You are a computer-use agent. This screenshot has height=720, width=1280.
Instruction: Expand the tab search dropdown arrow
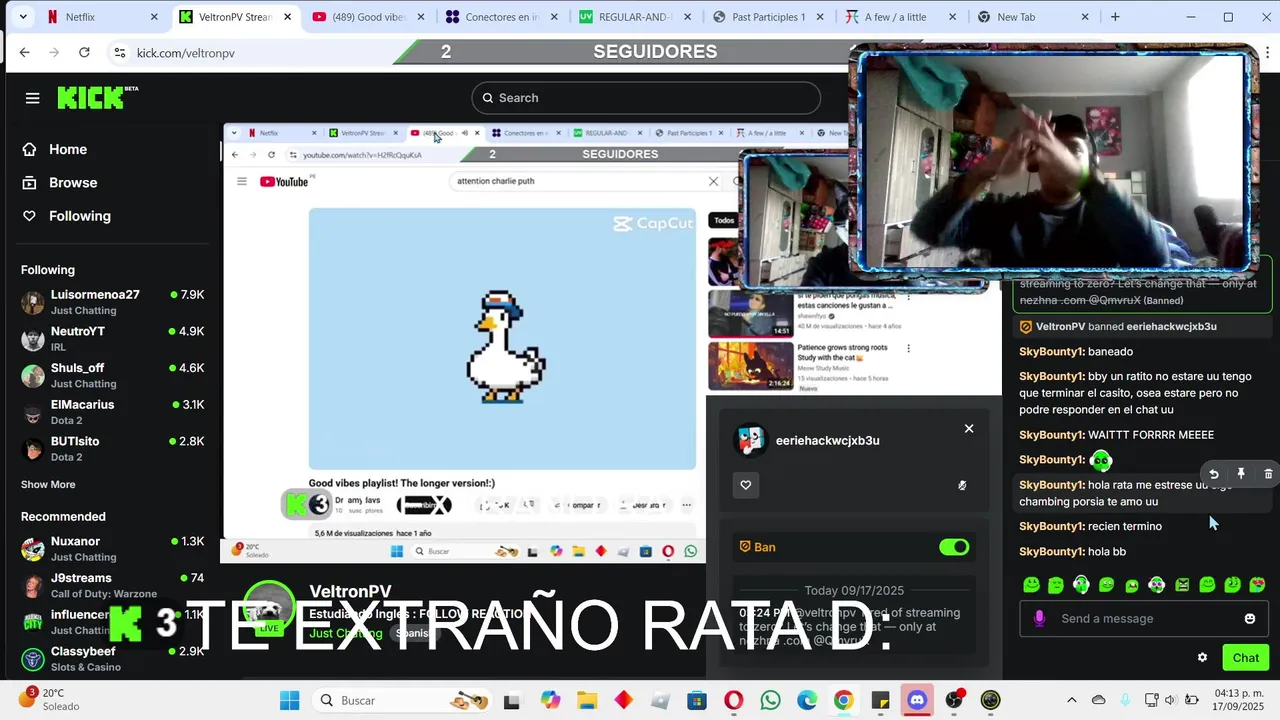(x=21, y=17)
